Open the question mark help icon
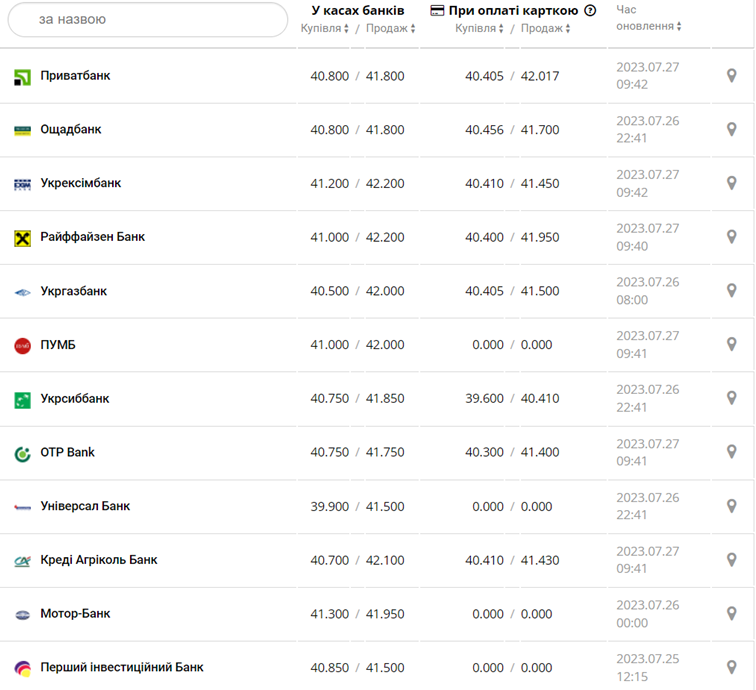Image resolution: width=756 pixels, height=690 pixels. 590,11
